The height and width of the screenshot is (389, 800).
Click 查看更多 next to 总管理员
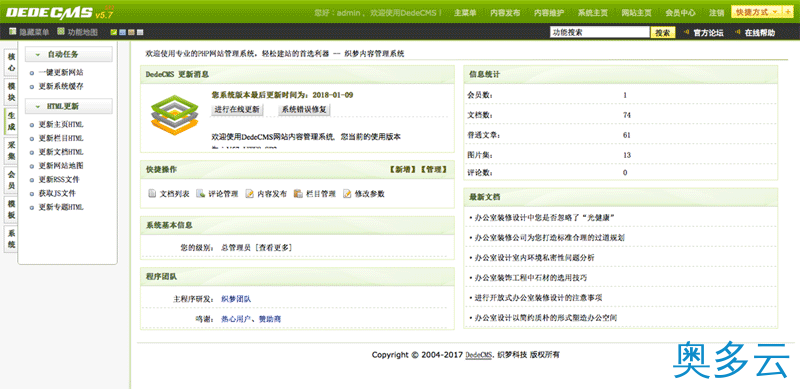click(x=273, y=248)
